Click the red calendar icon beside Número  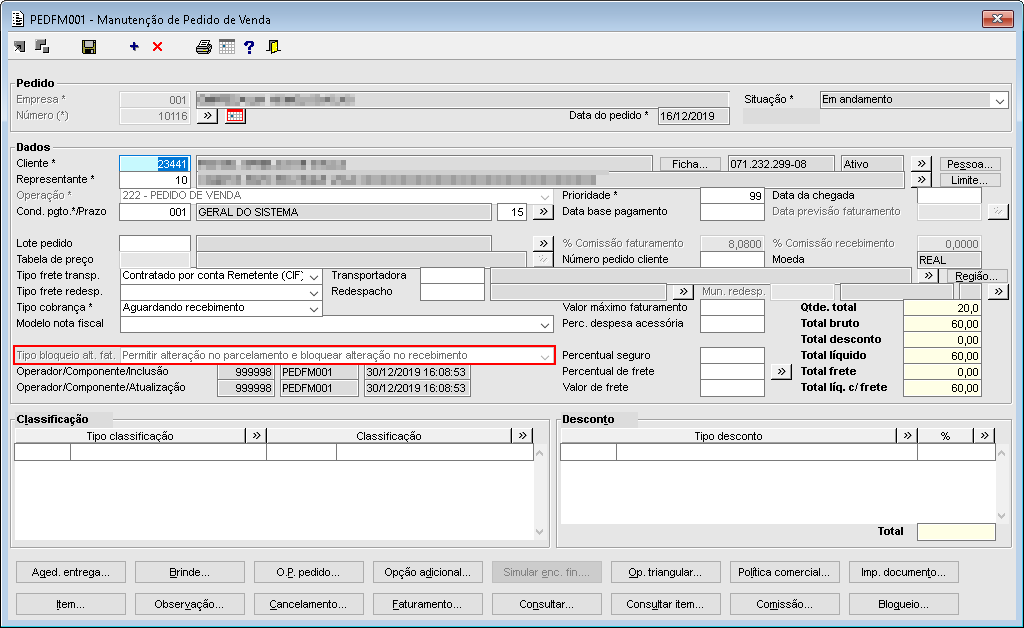click(x=235, y=116)
